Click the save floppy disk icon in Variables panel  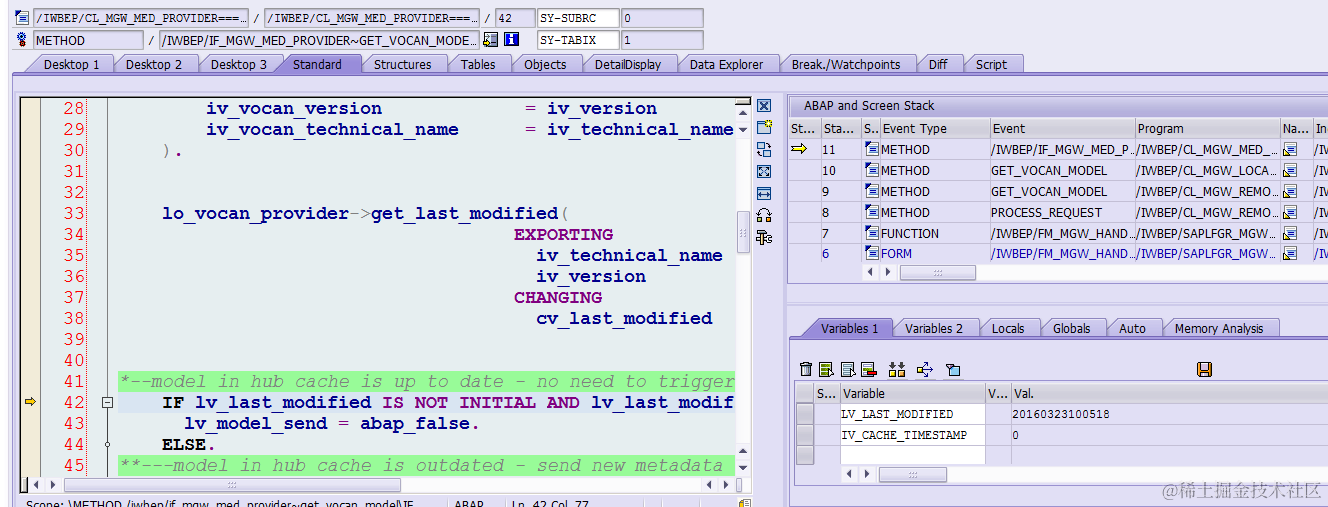click(x=1204, y=370)
